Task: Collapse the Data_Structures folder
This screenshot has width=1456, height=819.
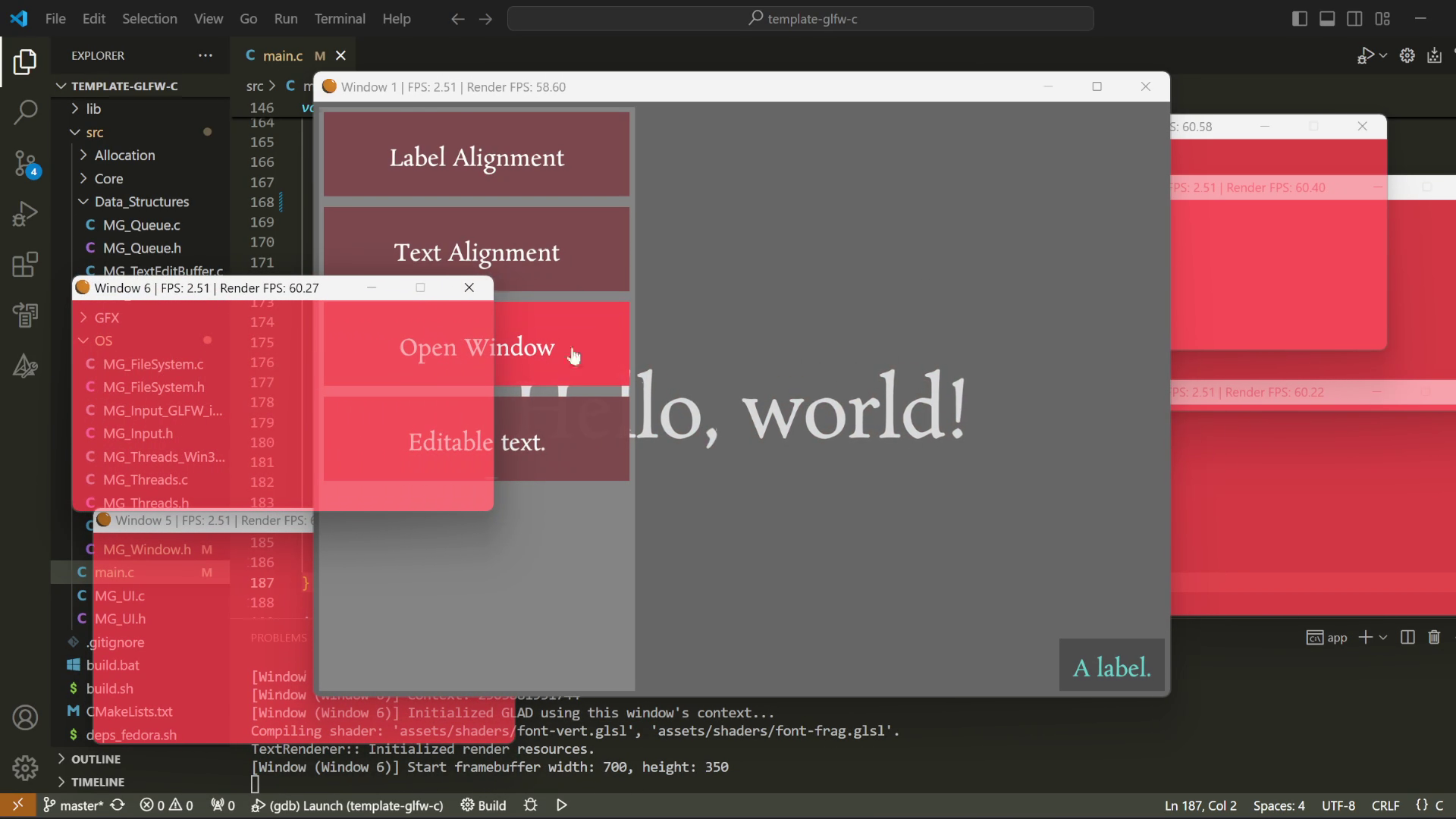Action: (x=140, y=202)
